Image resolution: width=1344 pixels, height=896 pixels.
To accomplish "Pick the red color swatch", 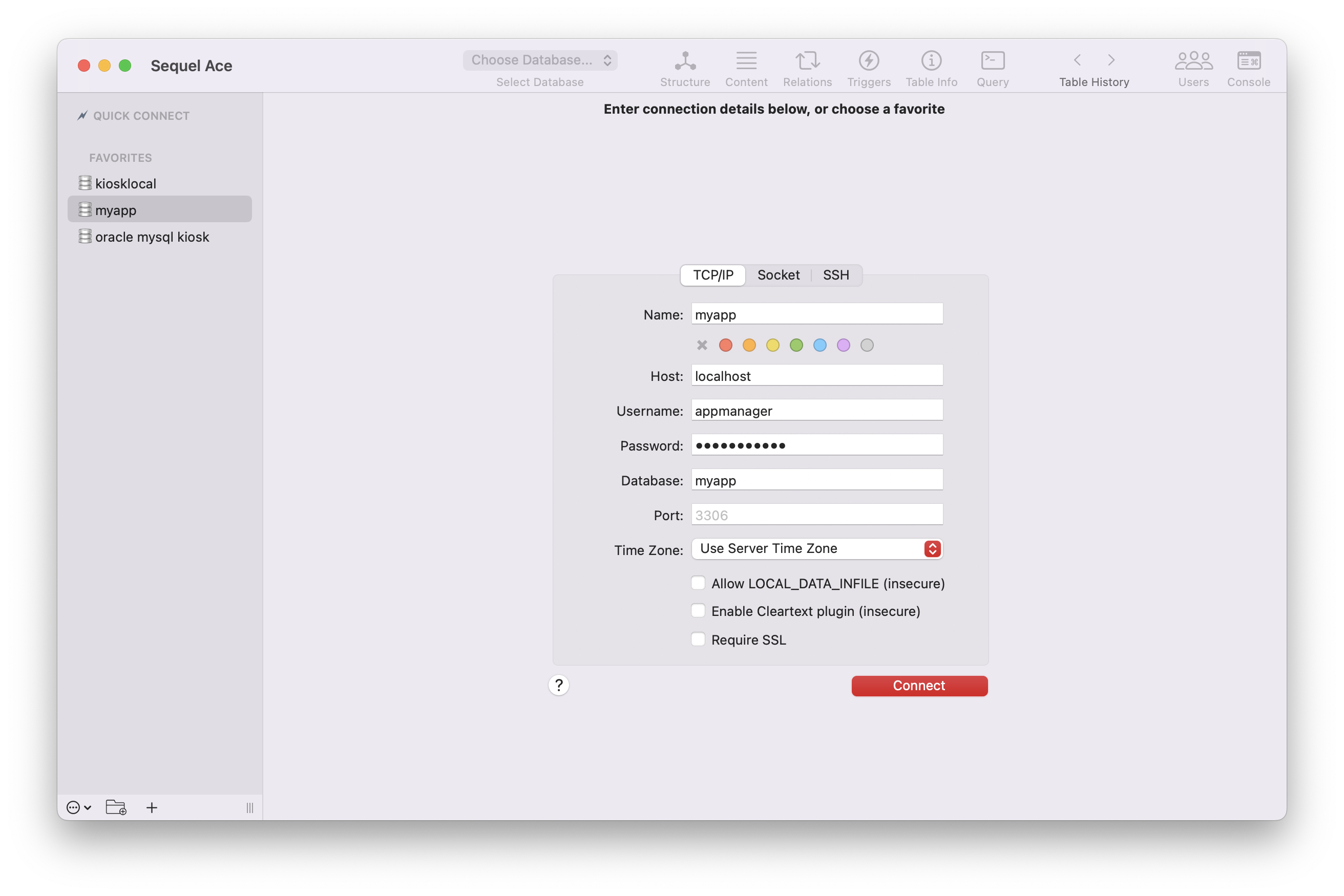I will [x=725, y=345].
